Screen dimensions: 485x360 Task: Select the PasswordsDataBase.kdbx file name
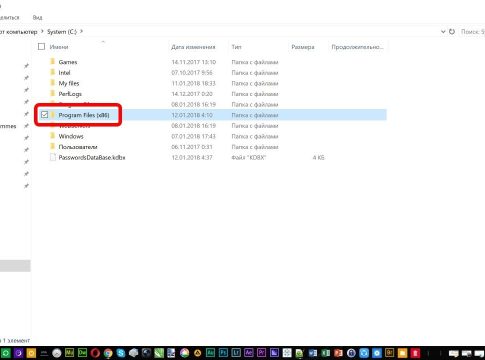(92, 158)
